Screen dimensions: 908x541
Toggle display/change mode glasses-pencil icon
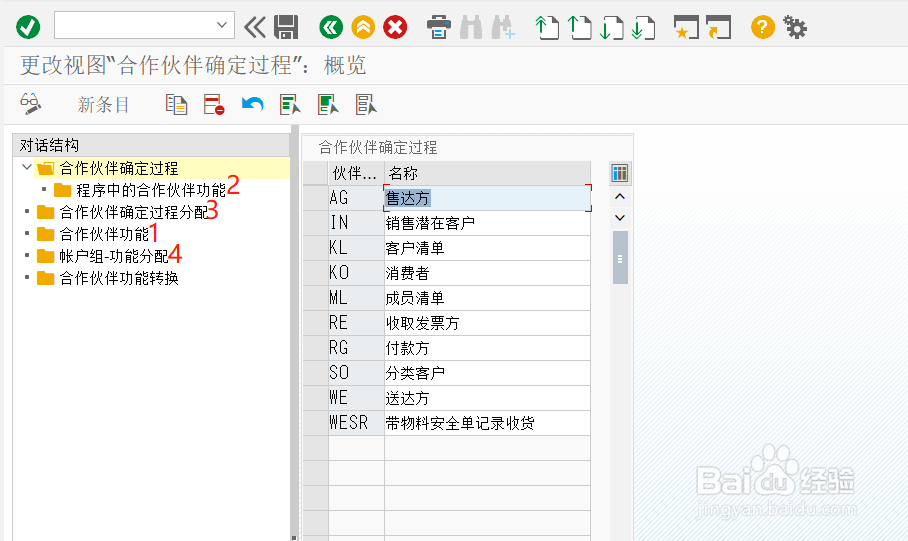(30, 104)
